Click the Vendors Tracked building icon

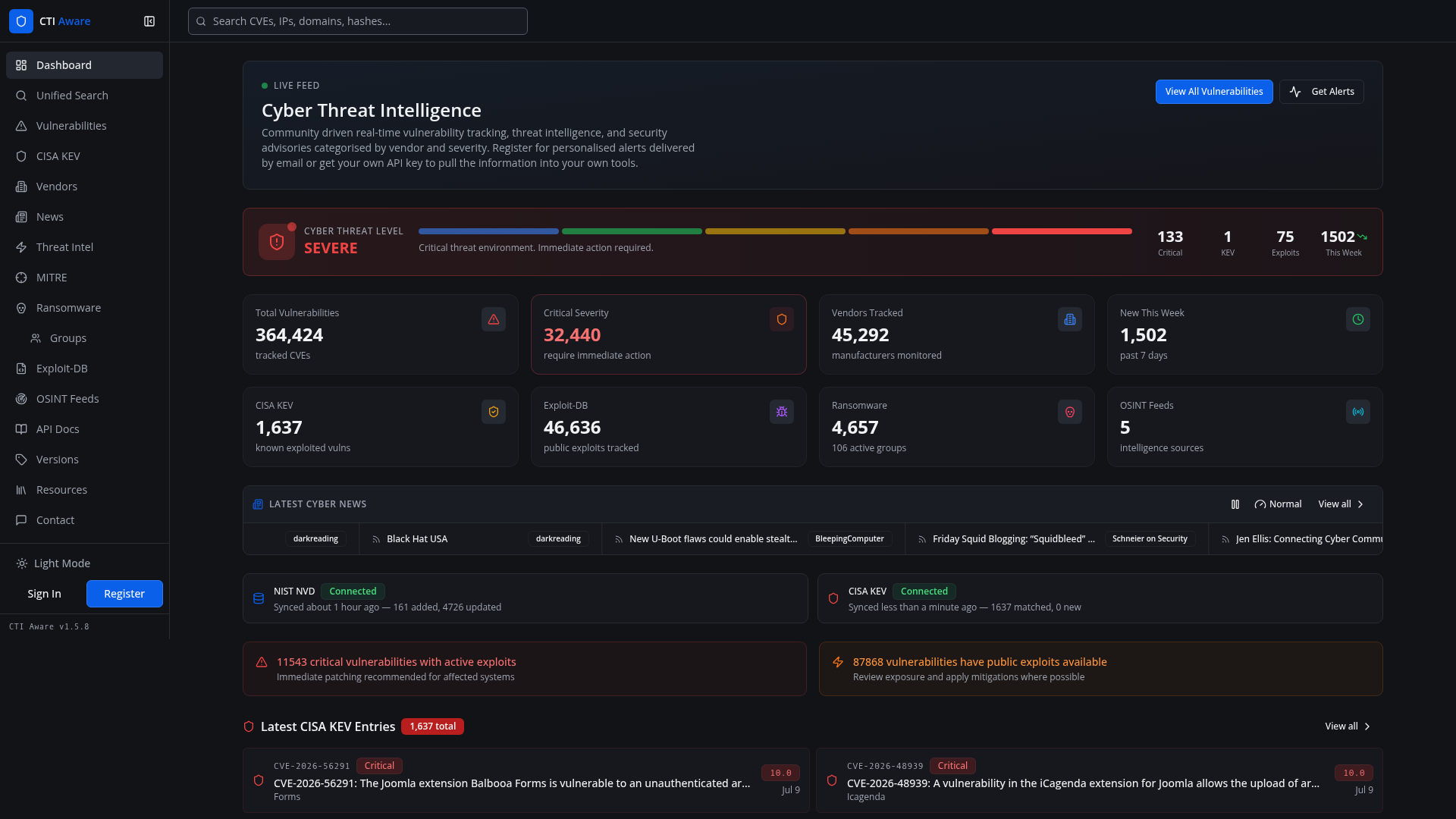(x=1070, y=319)
